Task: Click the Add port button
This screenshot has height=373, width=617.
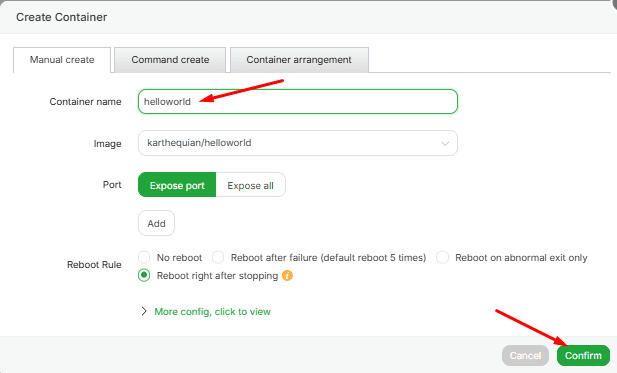Action: [x=156, y=223]
